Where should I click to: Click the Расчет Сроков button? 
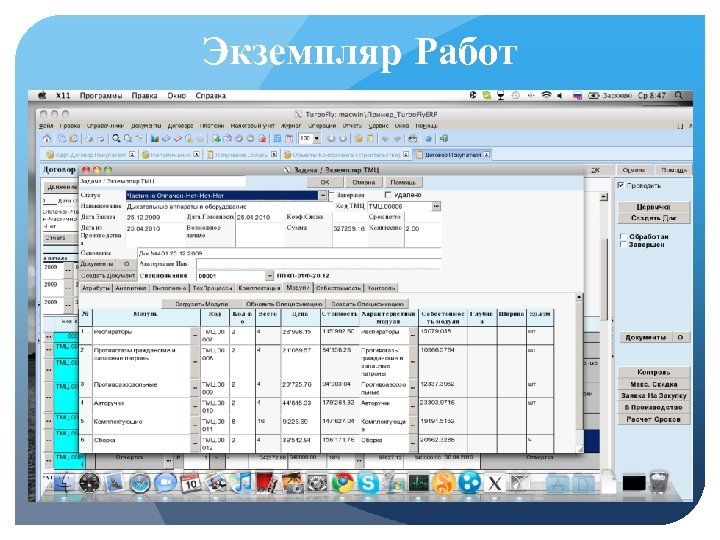(653, 419)
